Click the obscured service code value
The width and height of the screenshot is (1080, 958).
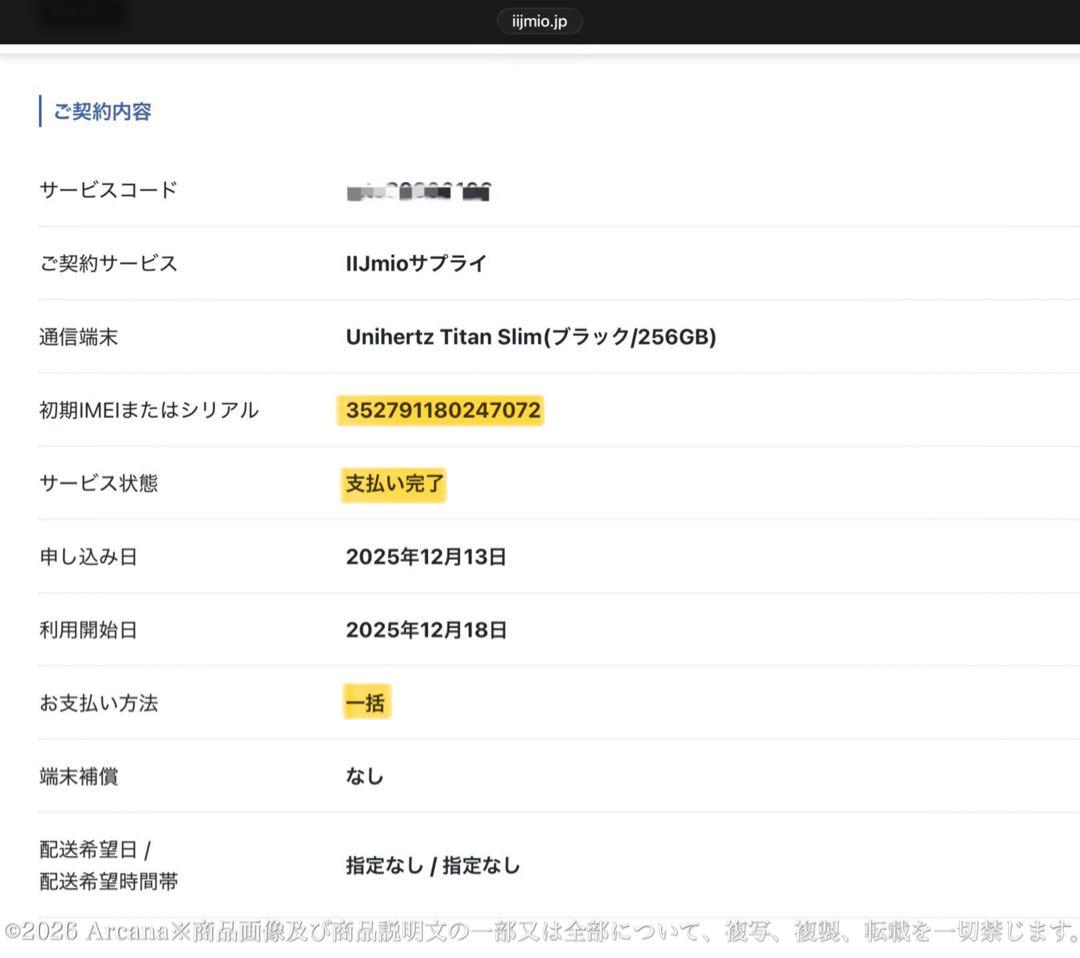[x=418, y=191]
